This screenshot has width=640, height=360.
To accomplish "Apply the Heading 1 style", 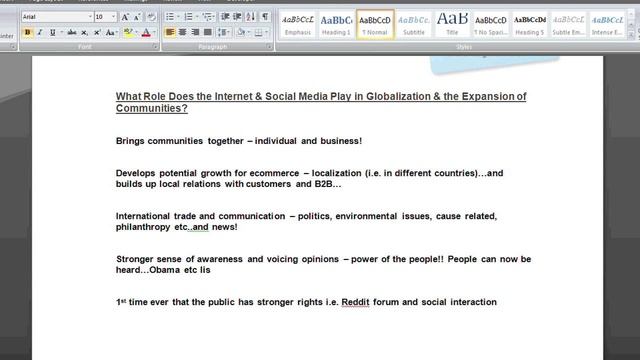I will (x=336, y=24).
